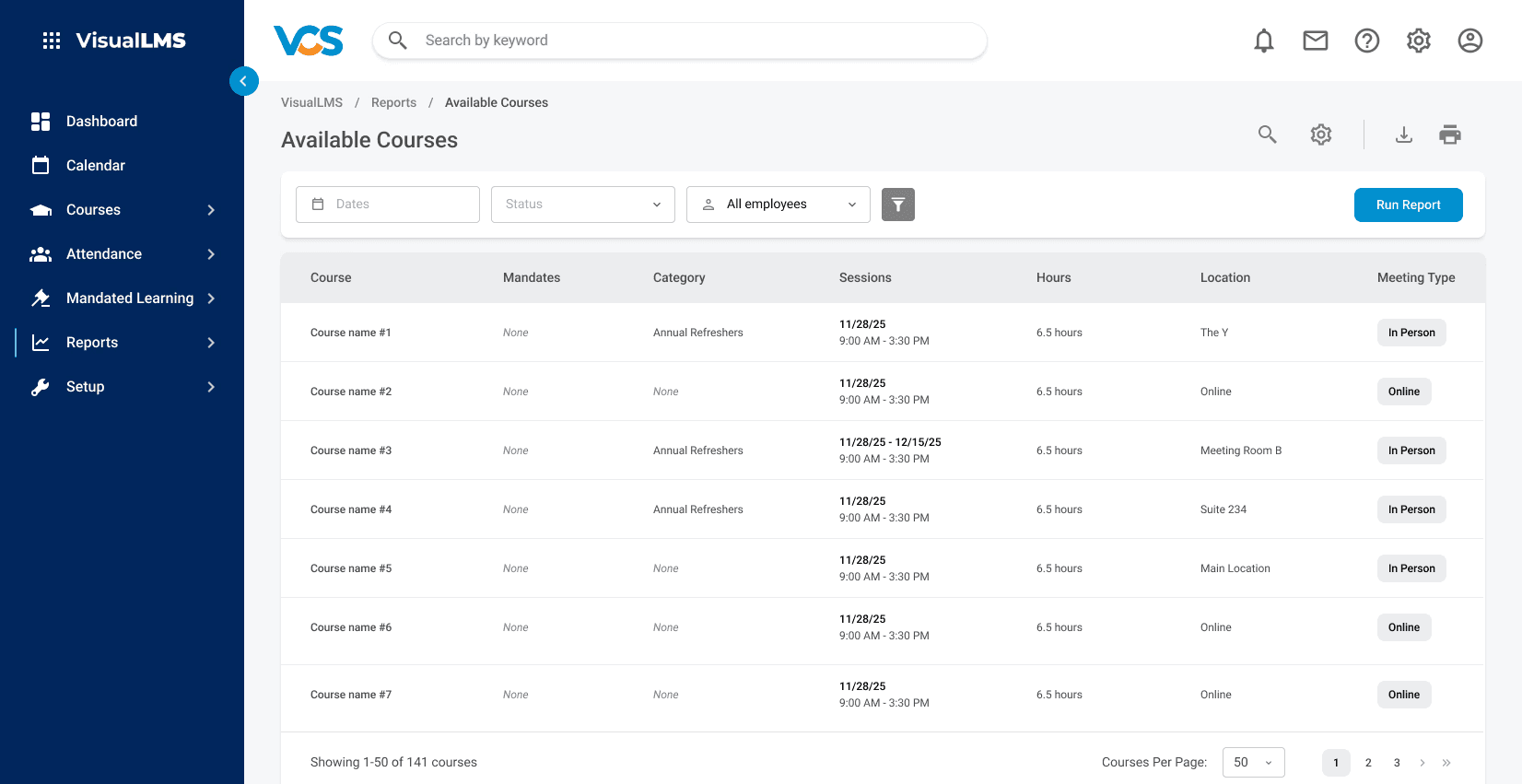The height and width of the screenshot is (784, 1522).
Task: Click the Reports chart icon
Action: (41, 343)
